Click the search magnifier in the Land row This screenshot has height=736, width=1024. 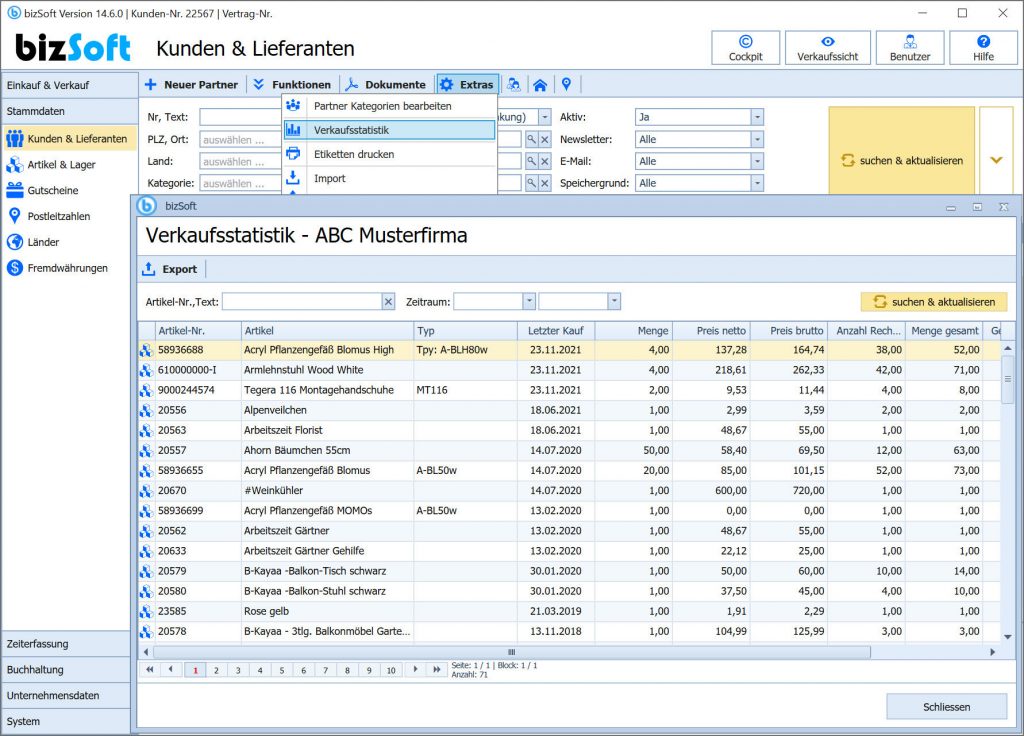click(532, 161)
